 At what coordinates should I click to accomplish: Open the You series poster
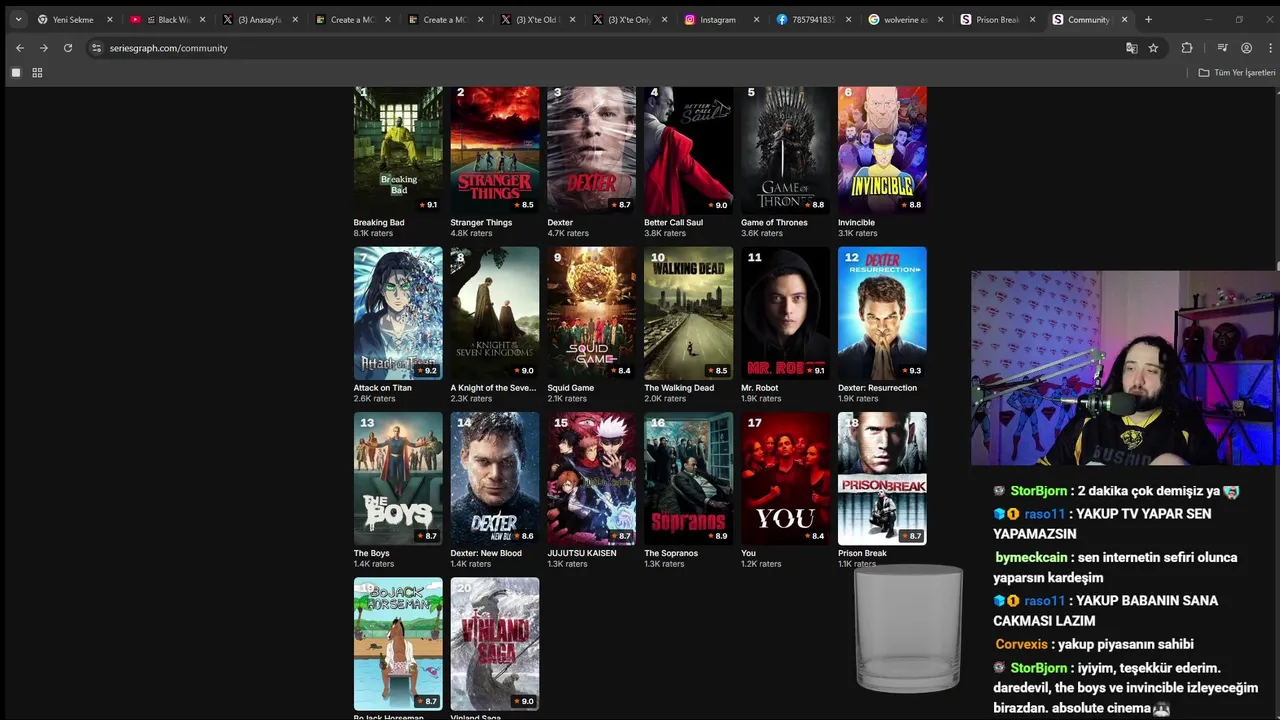pyautogui.click(x=785, y=478)
